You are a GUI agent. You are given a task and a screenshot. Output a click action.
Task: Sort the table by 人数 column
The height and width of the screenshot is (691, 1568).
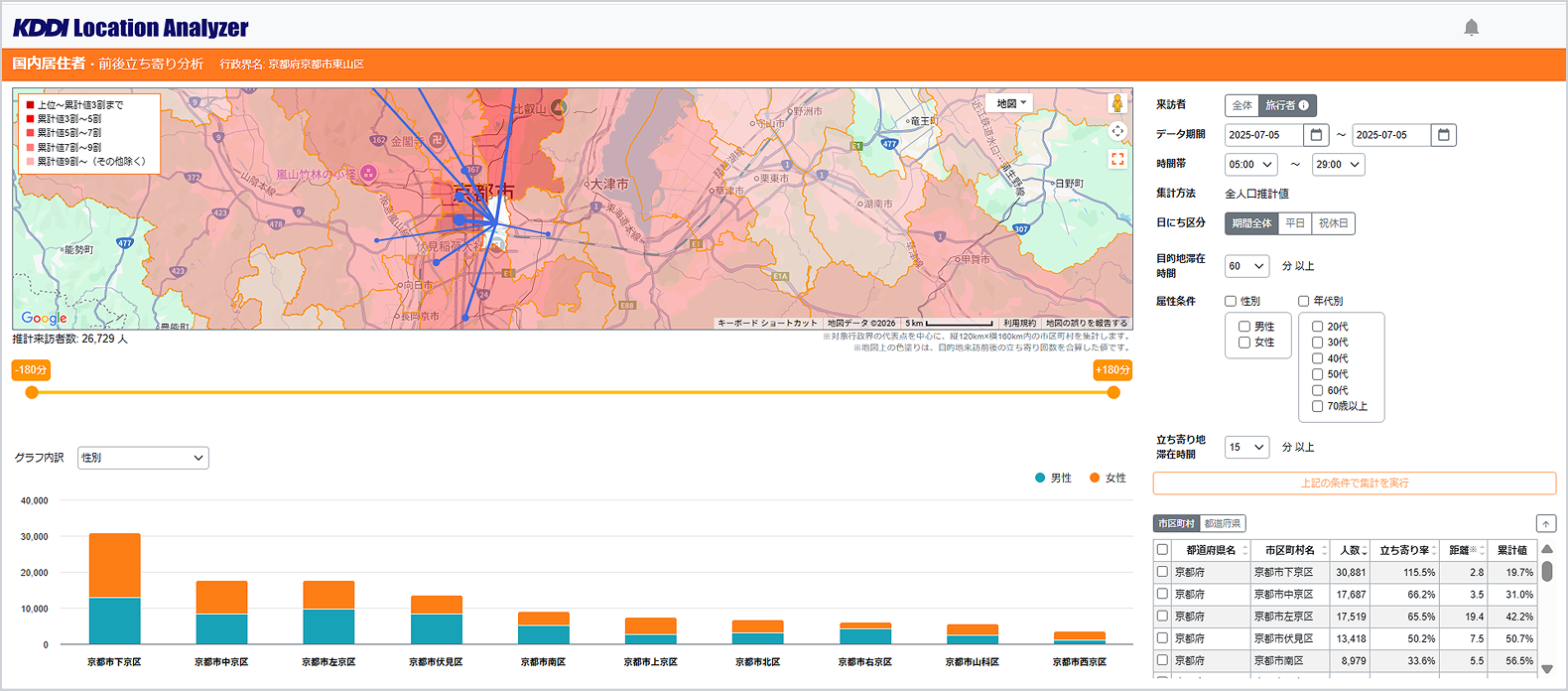(x=1353, y=550)
